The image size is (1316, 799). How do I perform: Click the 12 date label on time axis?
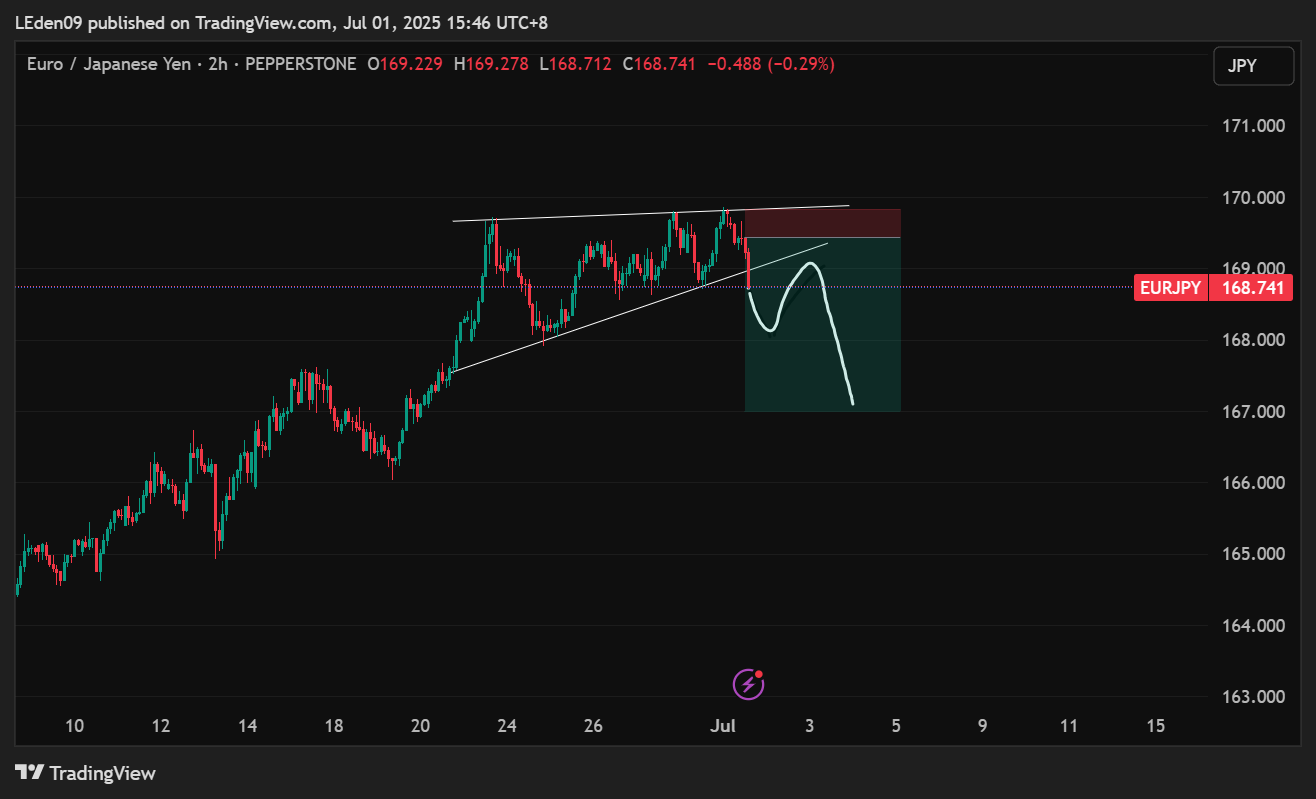[161, 726]
